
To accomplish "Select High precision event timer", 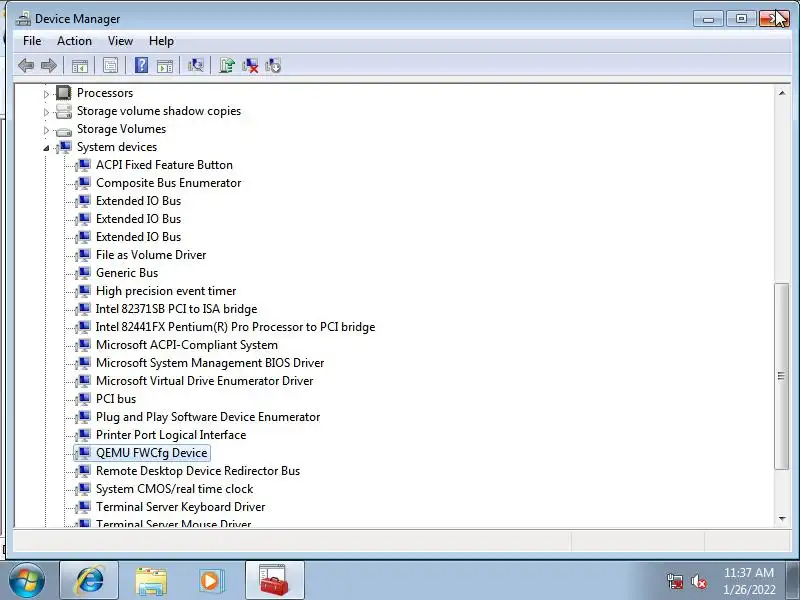I will point(166,291).
